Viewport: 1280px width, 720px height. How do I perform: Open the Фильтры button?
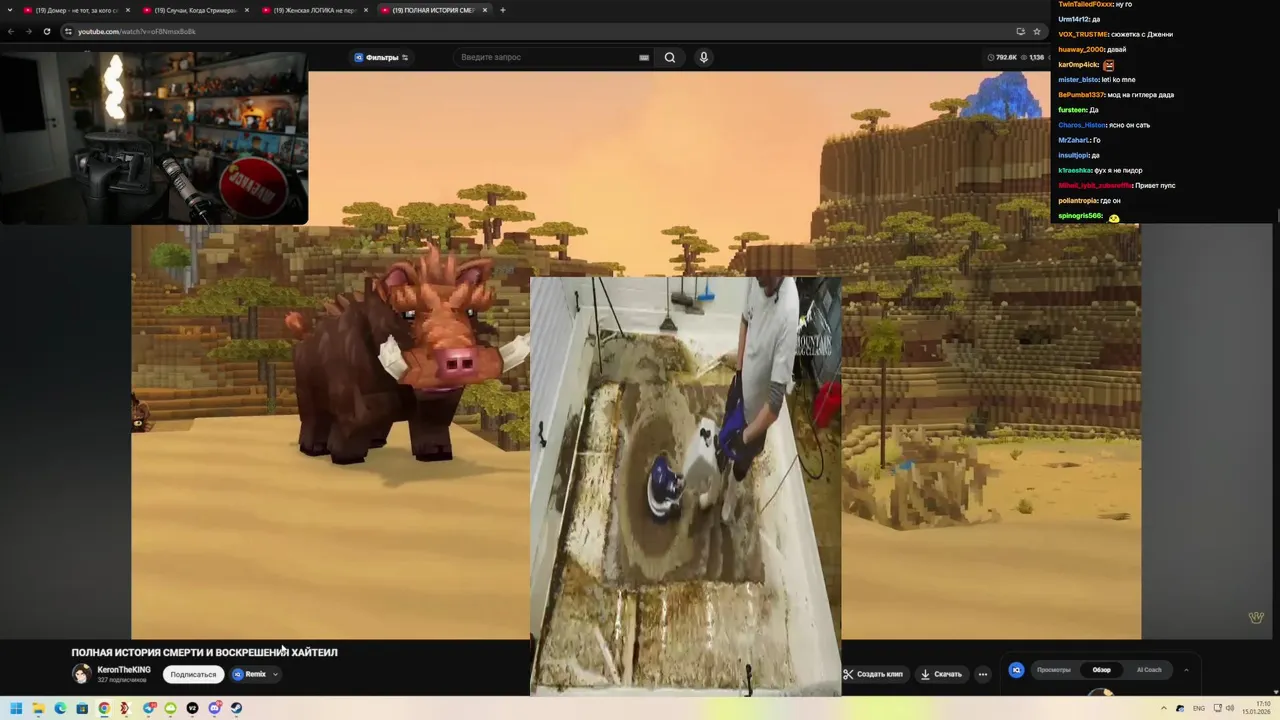click(x=381, y=57)
